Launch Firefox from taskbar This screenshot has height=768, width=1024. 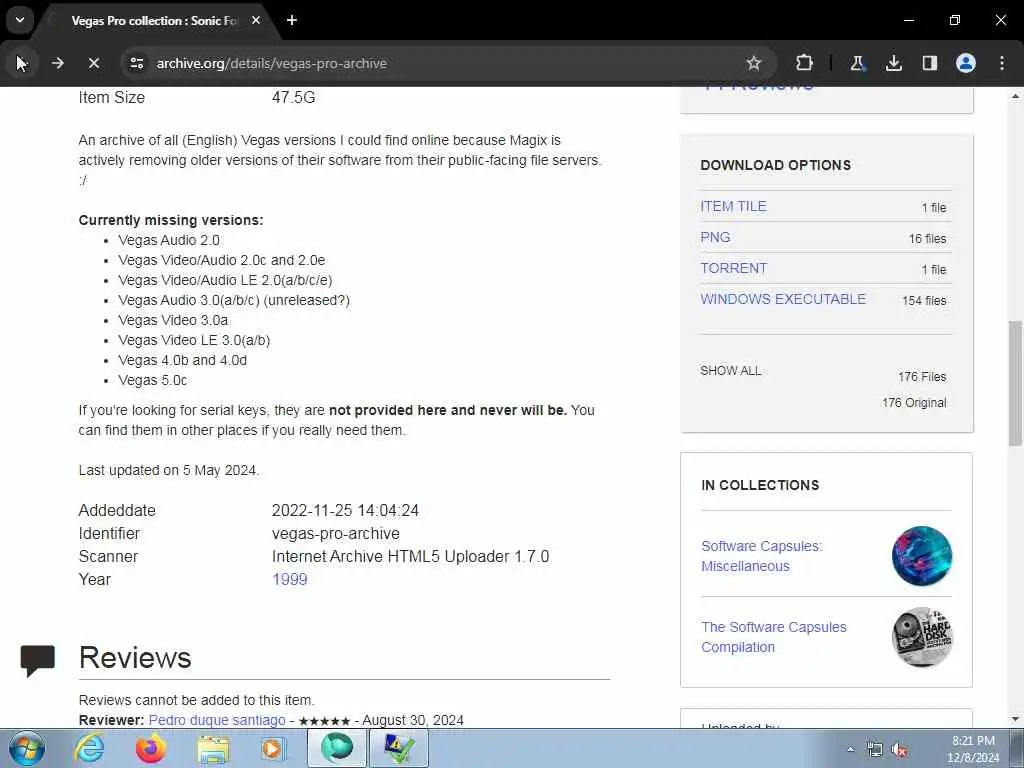[150, 748]
